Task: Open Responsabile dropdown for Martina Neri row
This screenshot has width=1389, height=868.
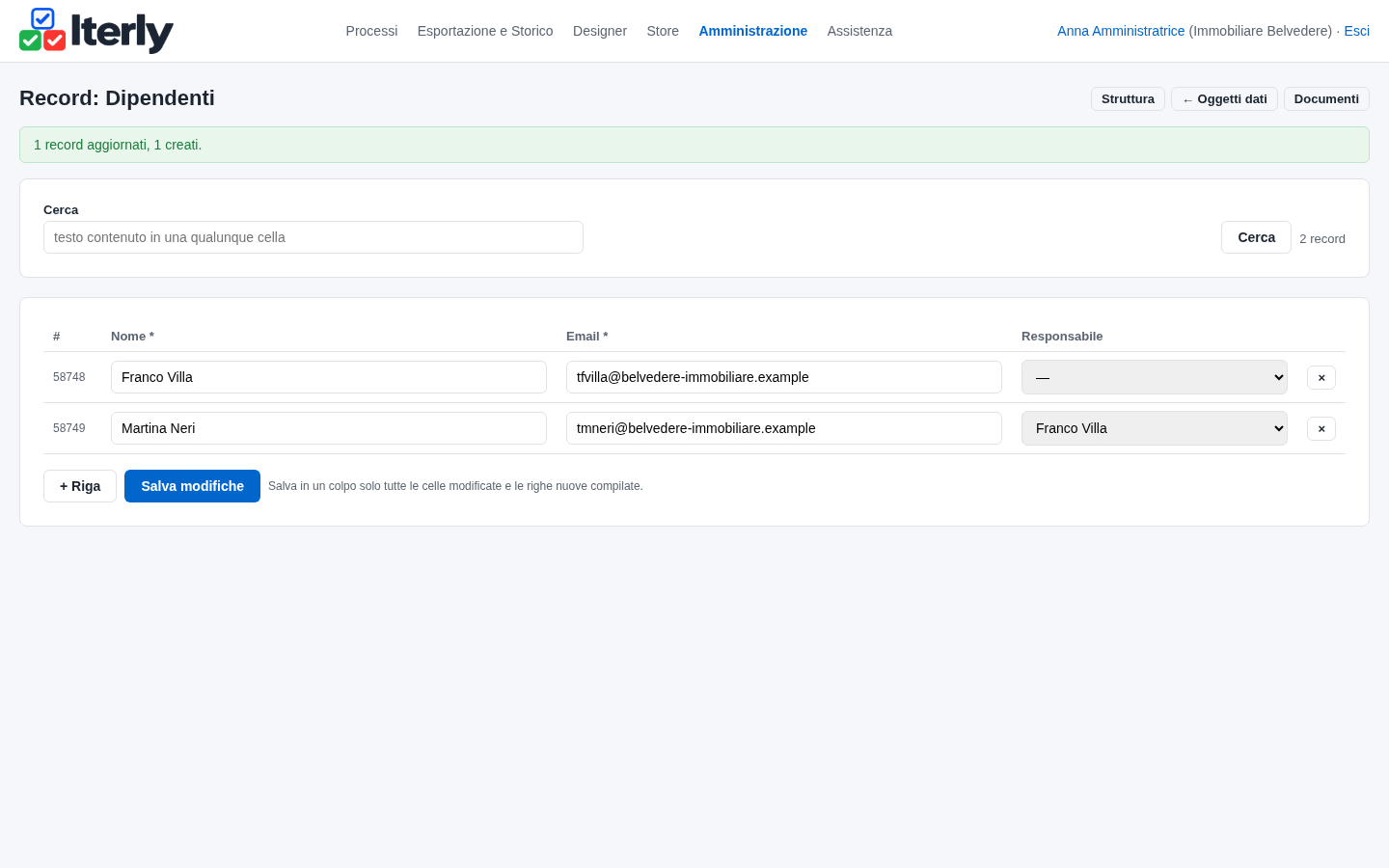Action: [1155, 428]
